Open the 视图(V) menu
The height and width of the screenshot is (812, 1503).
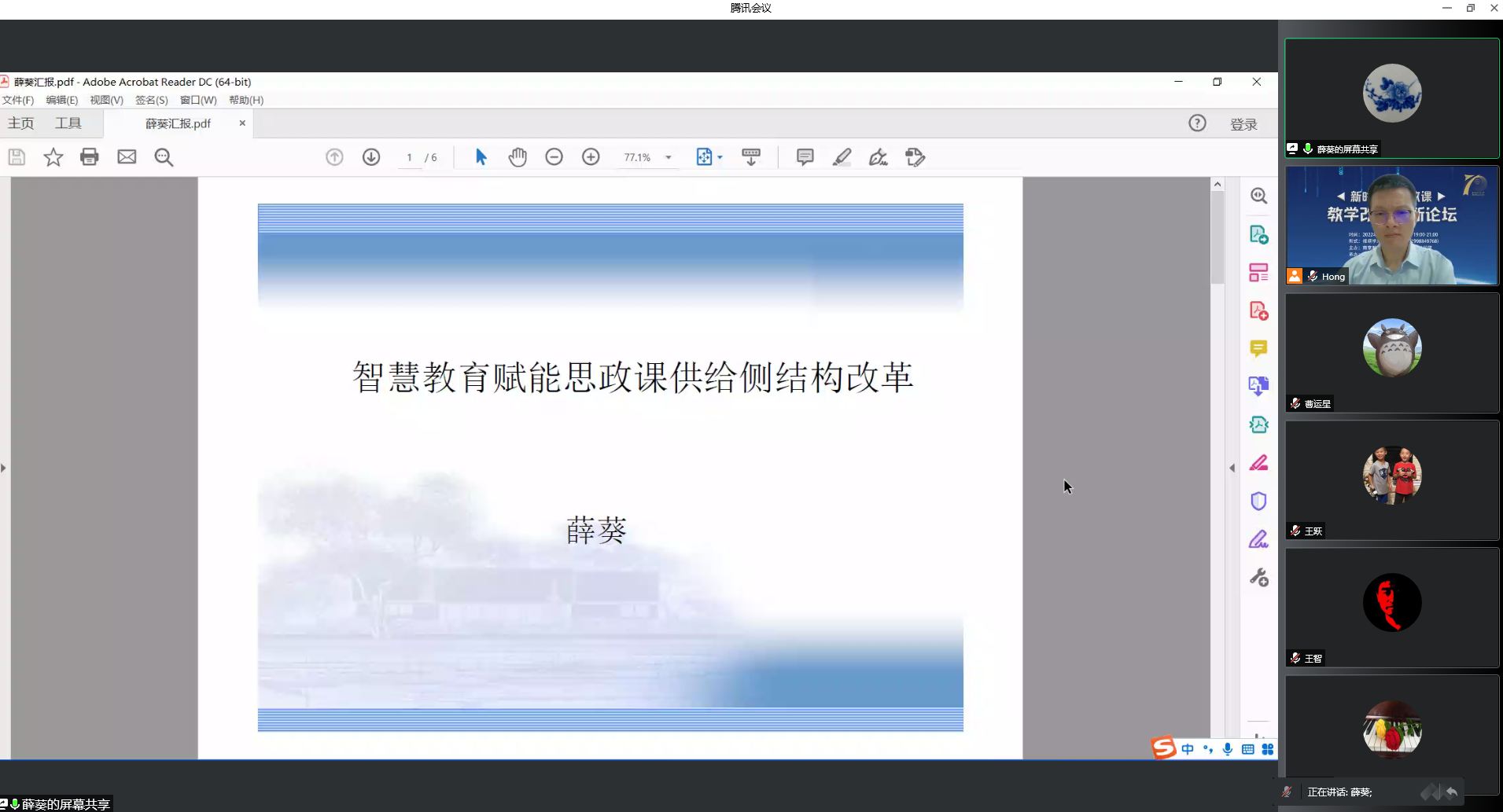pyautogui.click(x=106, y=100)
